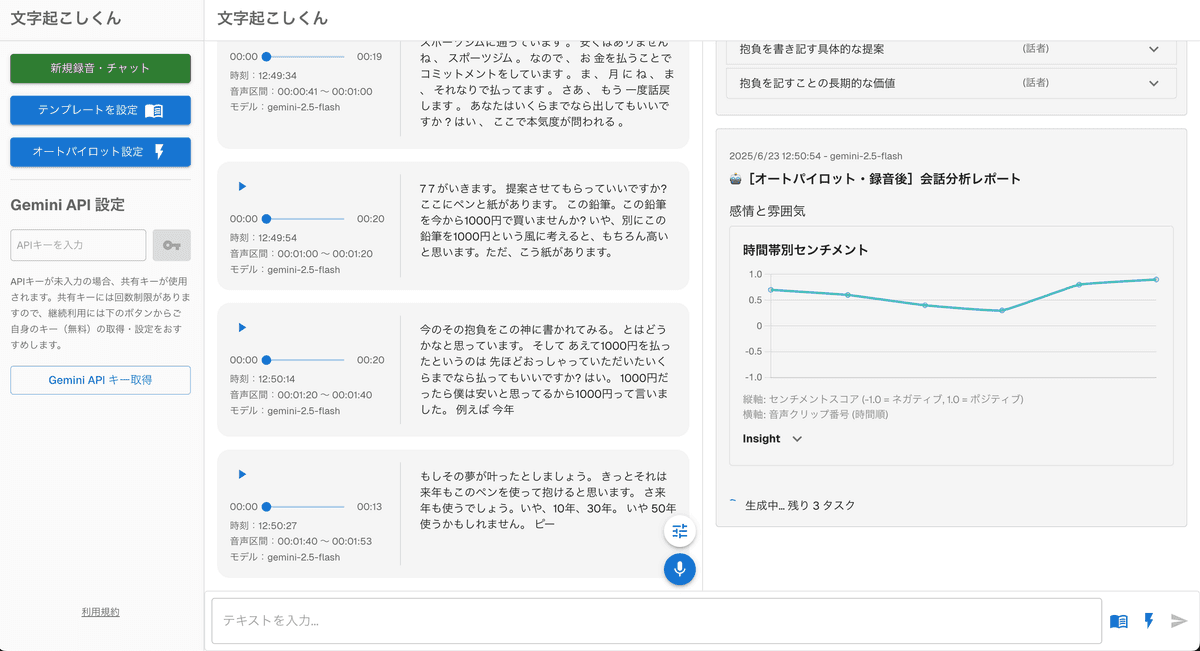The width and height of the screenshot is (1200, 651).
Task: Play the clip recorded at 12:50:27
Action: click(x=242, y=474)
